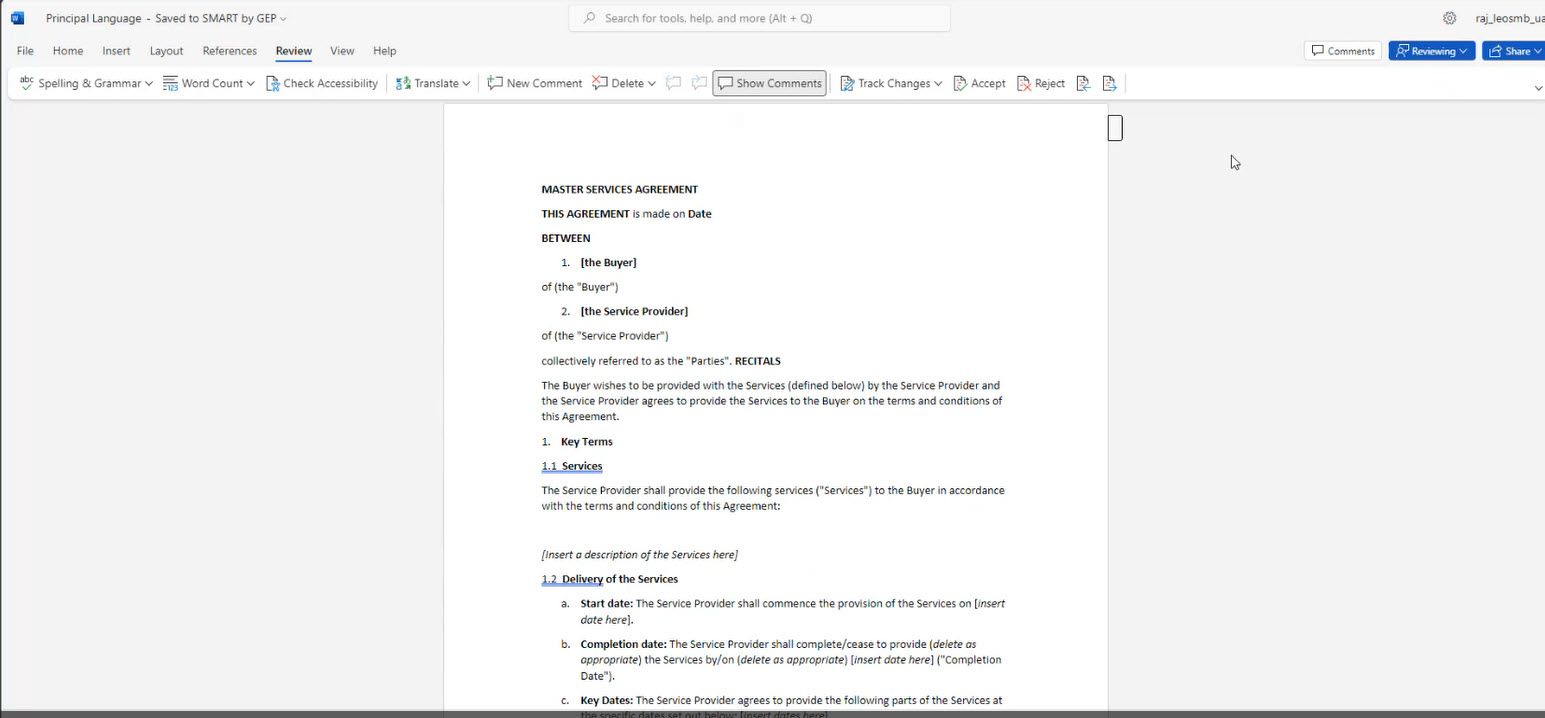
Task: Click the Spelling & Grammar icon
Action: pos(27,83)
